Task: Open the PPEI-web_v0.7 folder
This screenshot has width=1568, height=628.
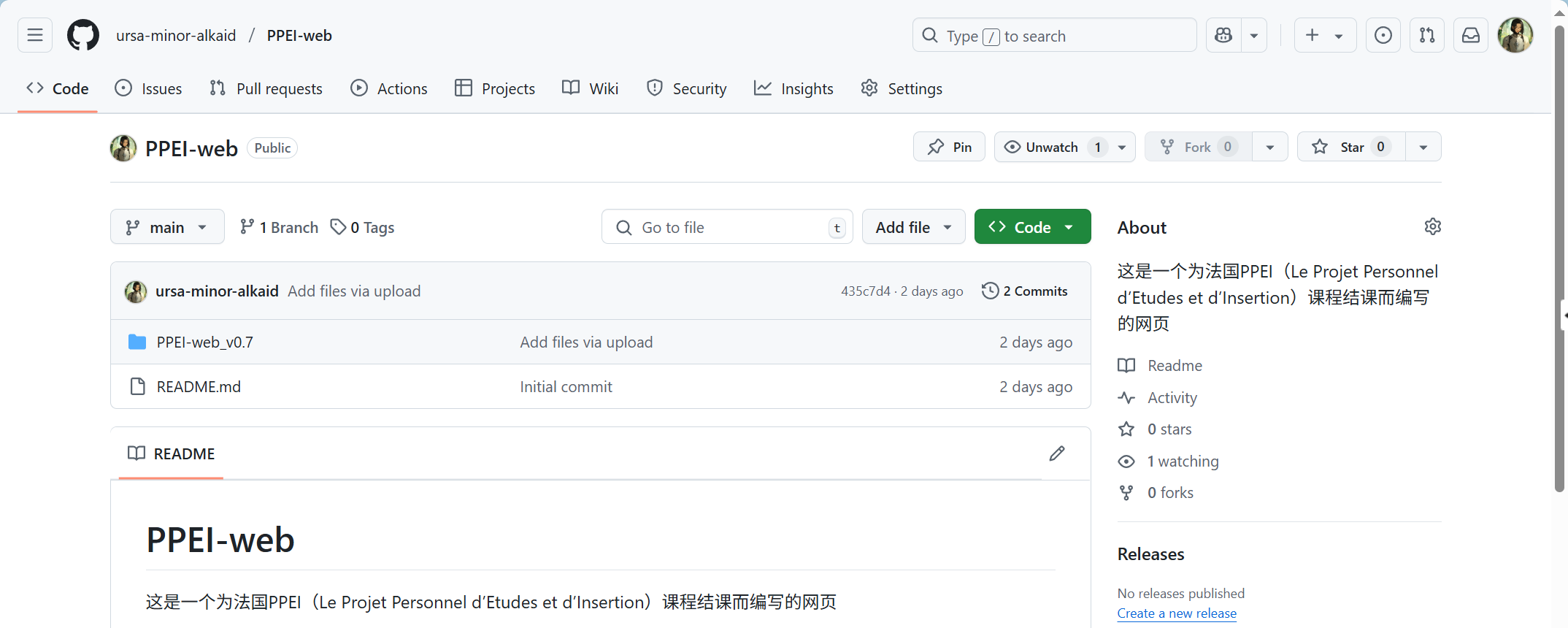Action: tap(205, 342)
